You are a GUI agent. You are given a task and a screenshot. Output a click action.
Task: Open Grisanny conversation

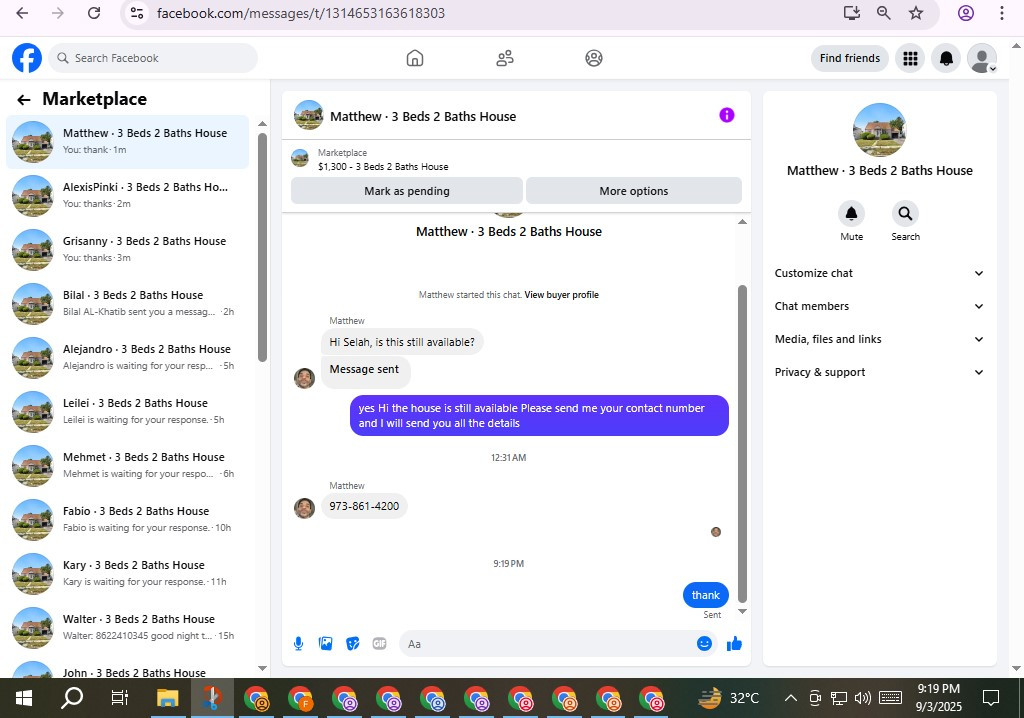[x=127, y=250]
